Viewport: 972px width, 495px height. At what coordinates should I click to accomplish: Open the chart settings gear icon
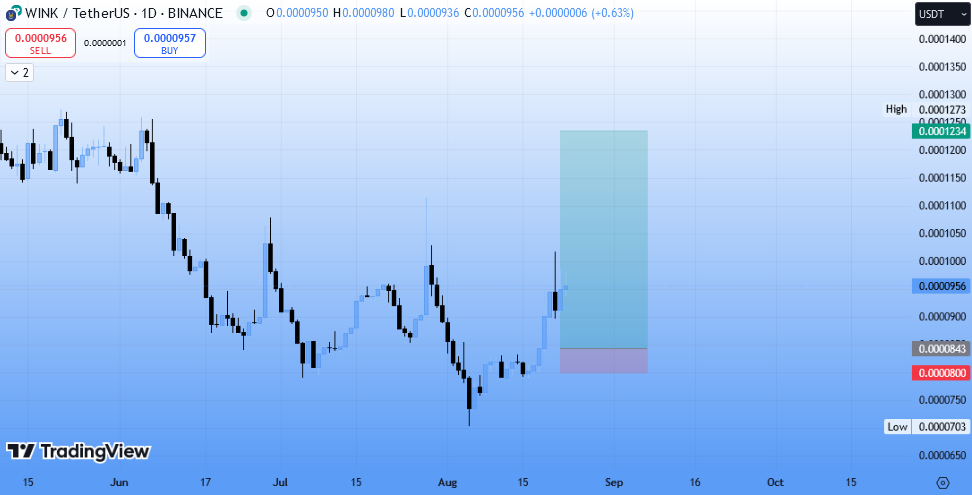pos(943,483)
